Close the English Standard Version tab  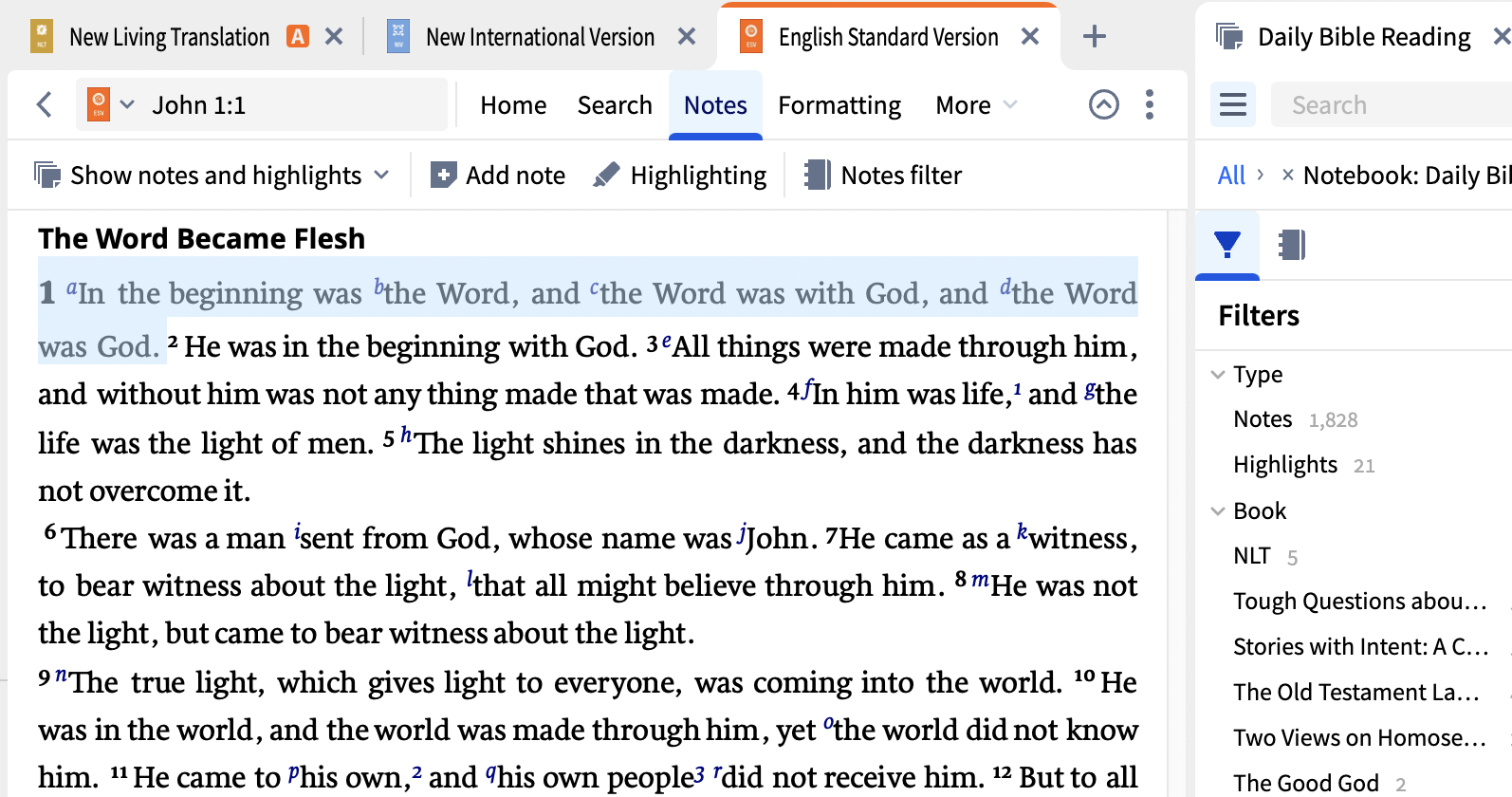[1030, 37]
